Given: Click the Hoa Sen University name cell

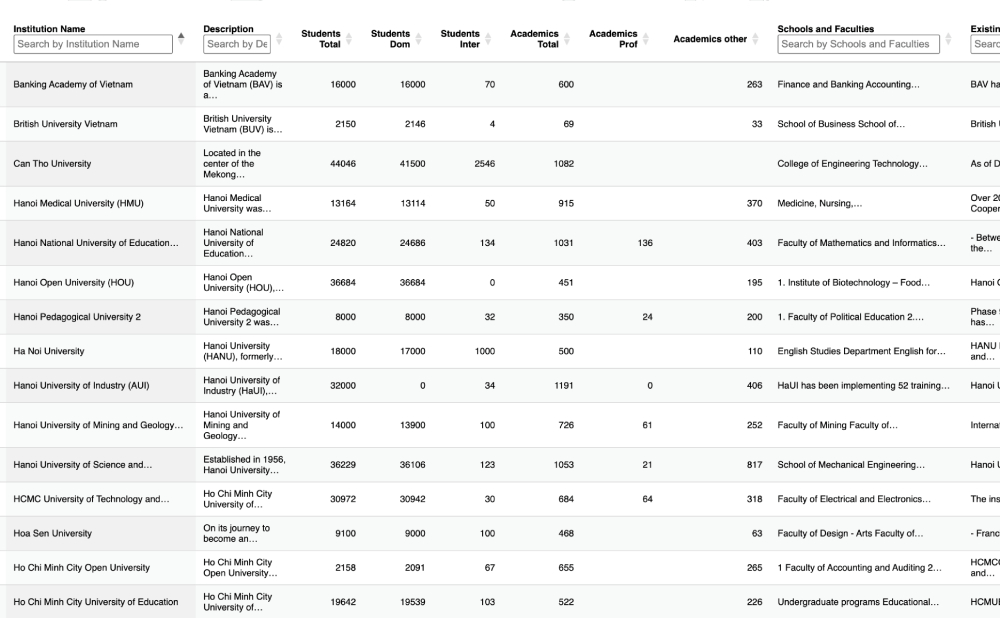Looking at the screenshot, I should tap(52, 534).
